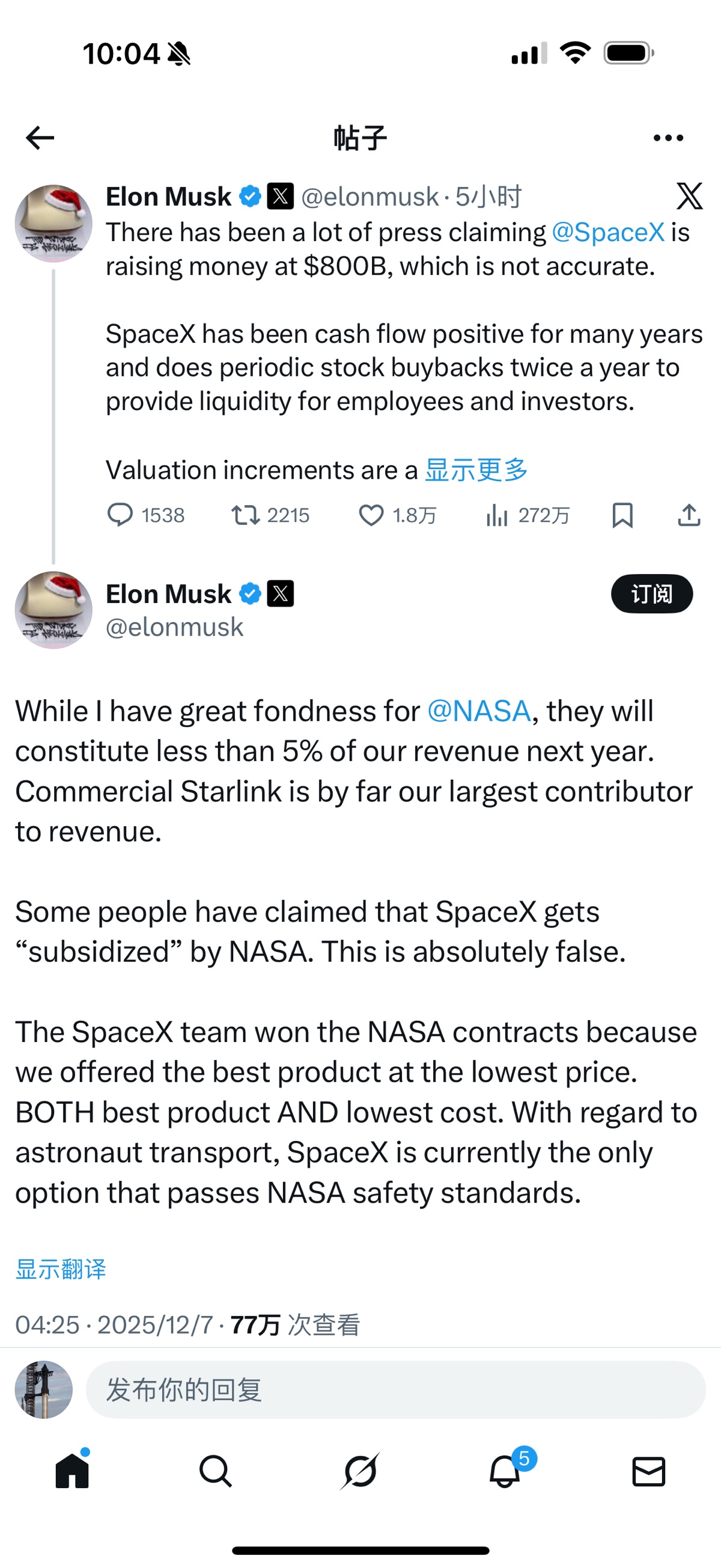
Task: Switch to the Home tab
Action: pos(73,1472)
